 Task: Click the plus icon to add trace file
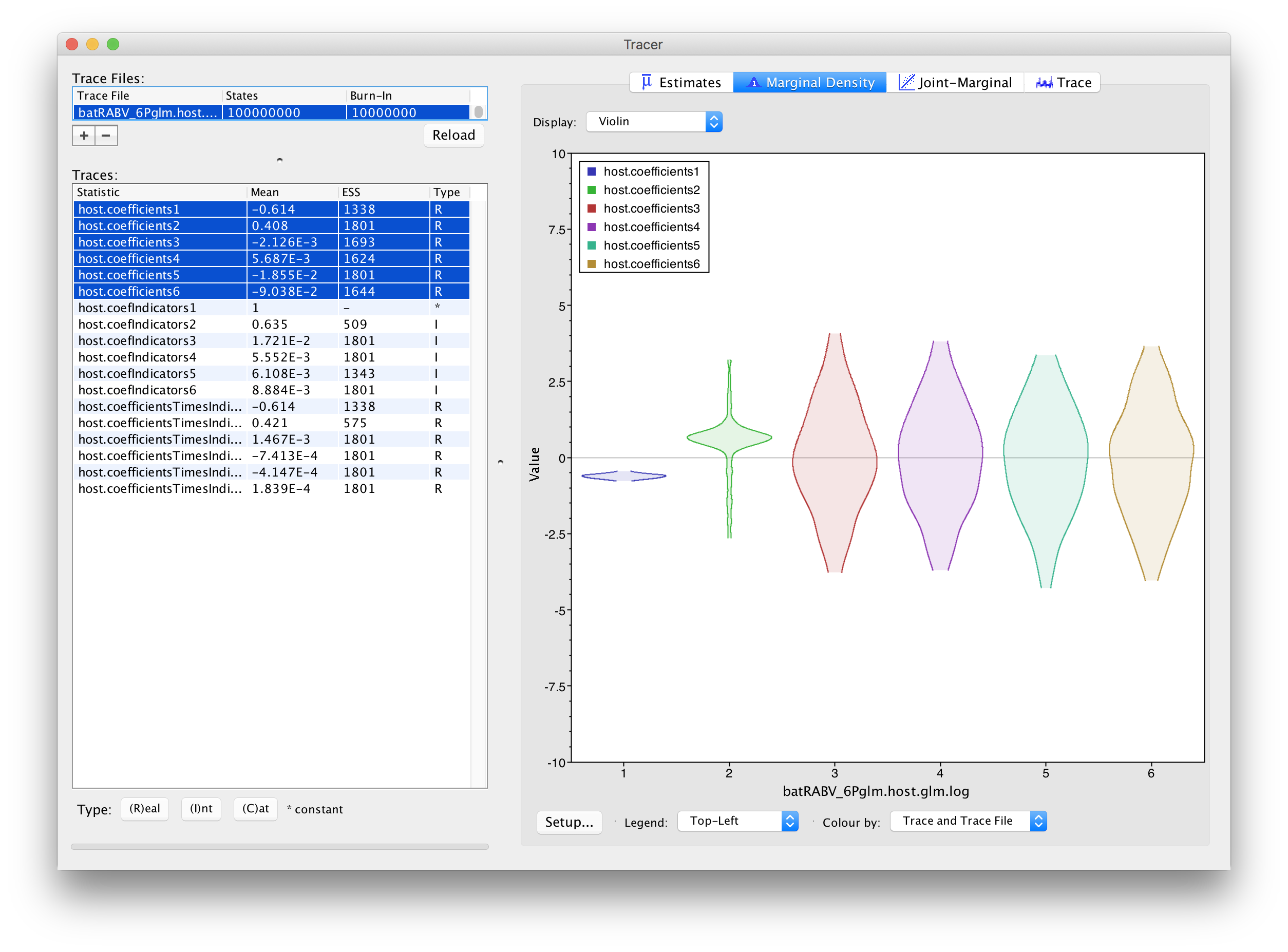tap(84, 136)
